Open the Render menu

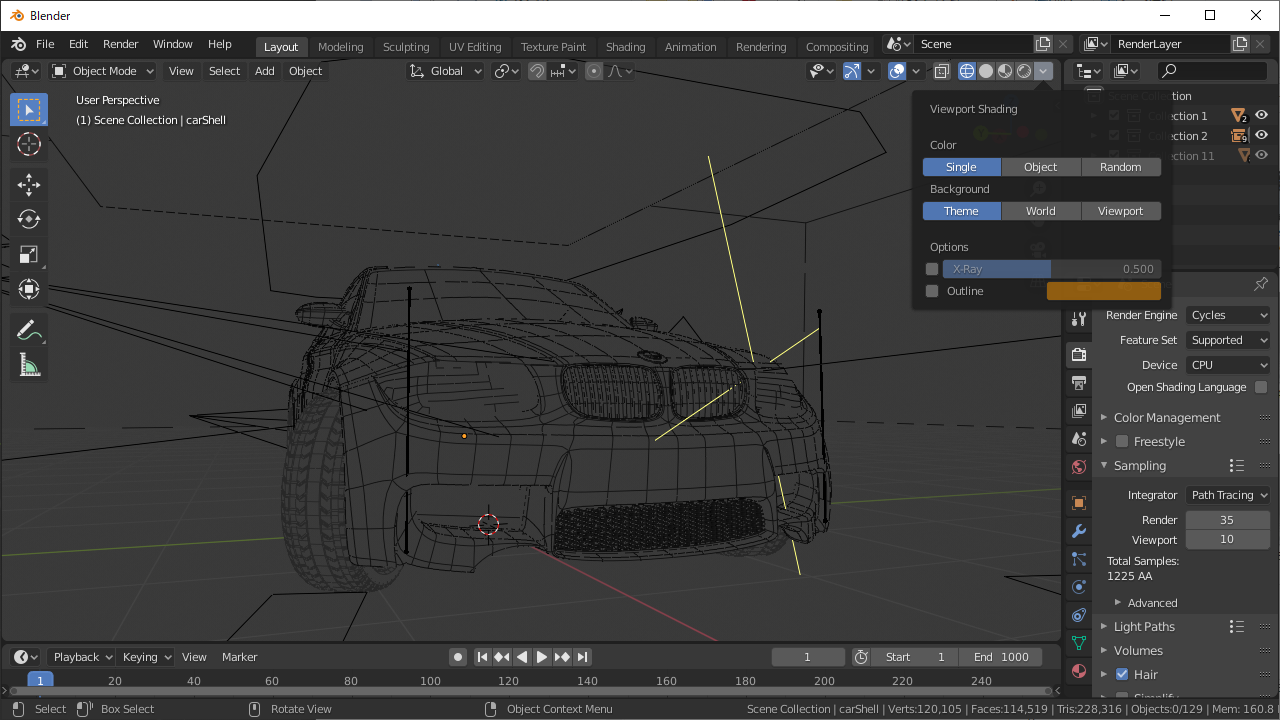pyautogui.click(x=120, y=44)
